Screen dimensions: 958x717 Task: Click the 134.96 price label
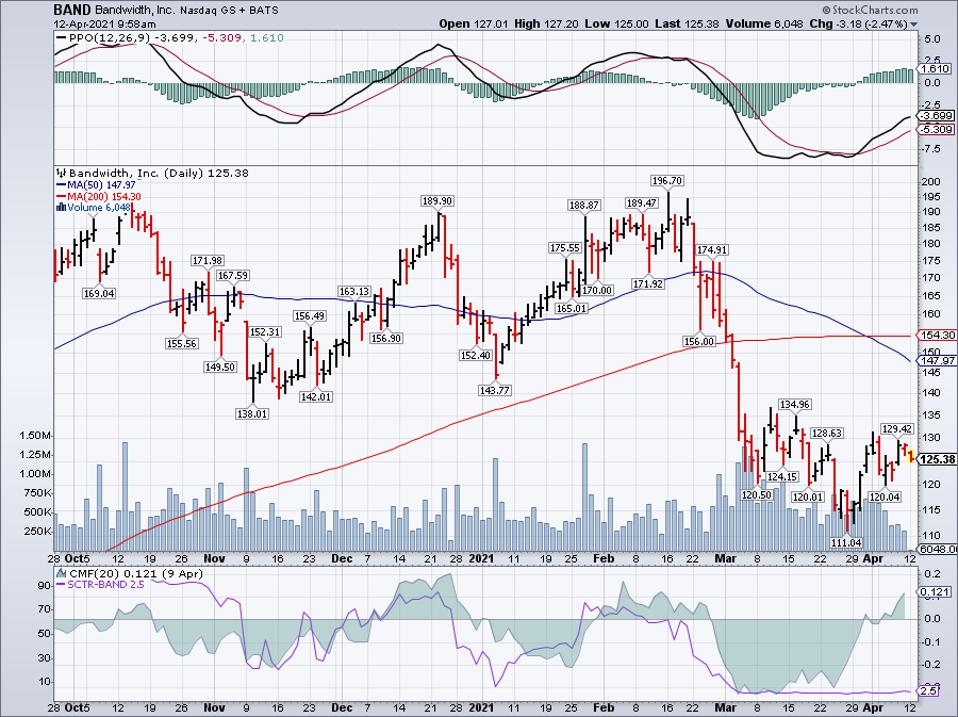coord(795,404)
